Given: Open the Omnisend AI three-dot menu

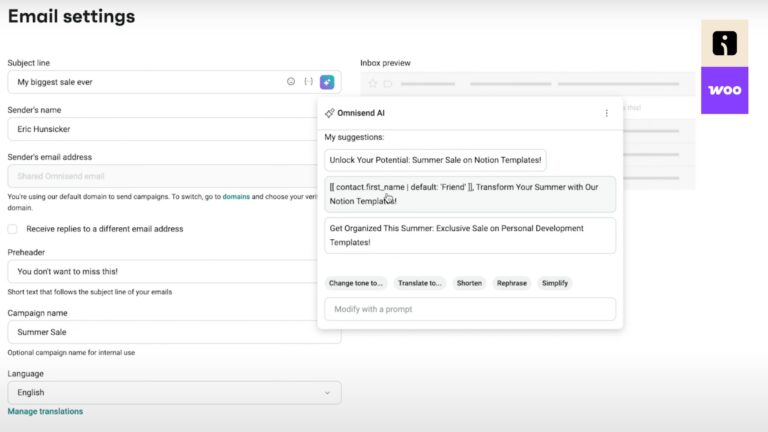Looking at the screenshot, I should coord(606,113).
